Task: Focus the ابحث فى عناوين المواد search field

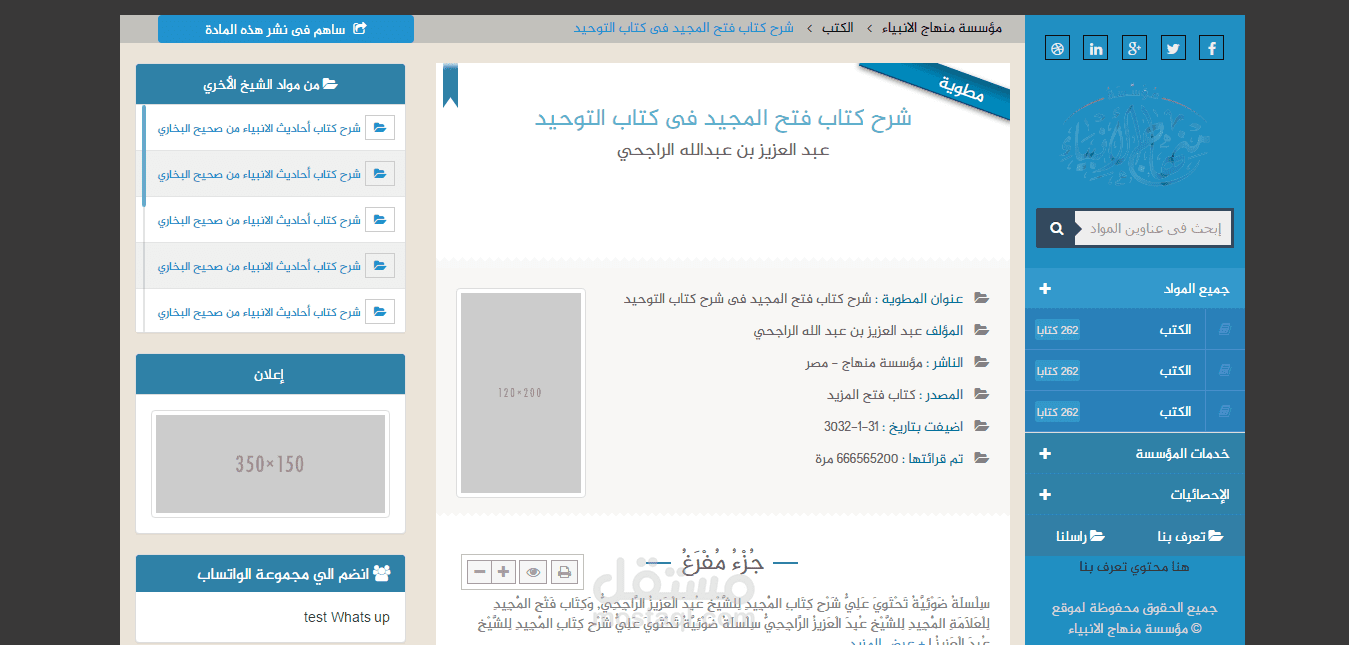Action: tap(1153, 228)
